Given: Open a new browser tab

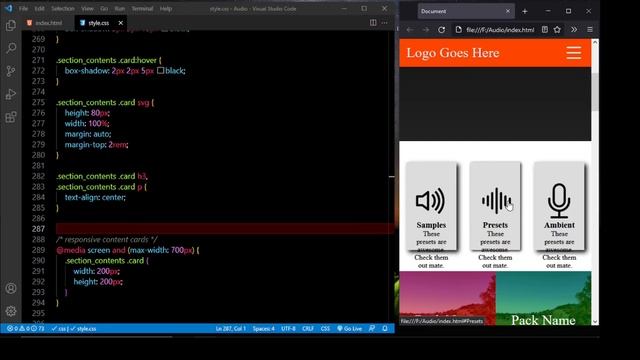Looking at the screenshot, I should click(x=525, y=11).
